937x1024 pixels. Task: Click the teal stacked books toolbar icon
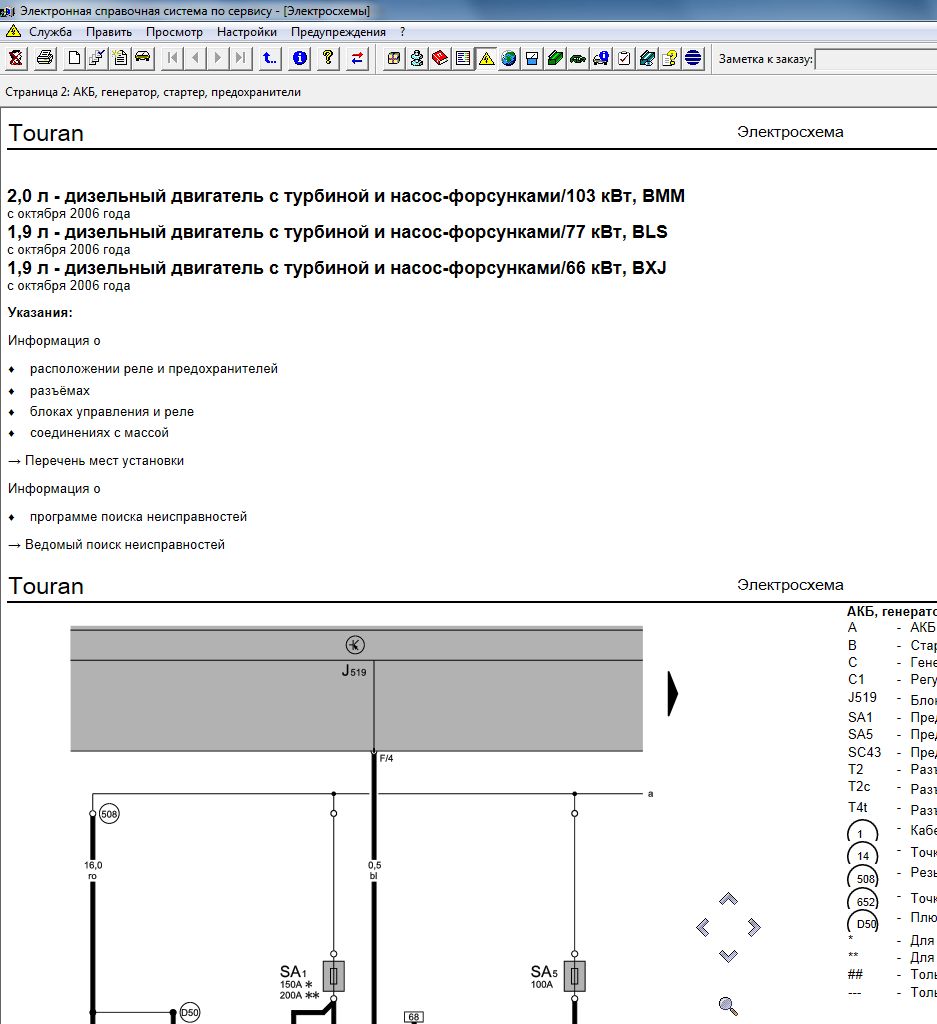pos(647,58)
